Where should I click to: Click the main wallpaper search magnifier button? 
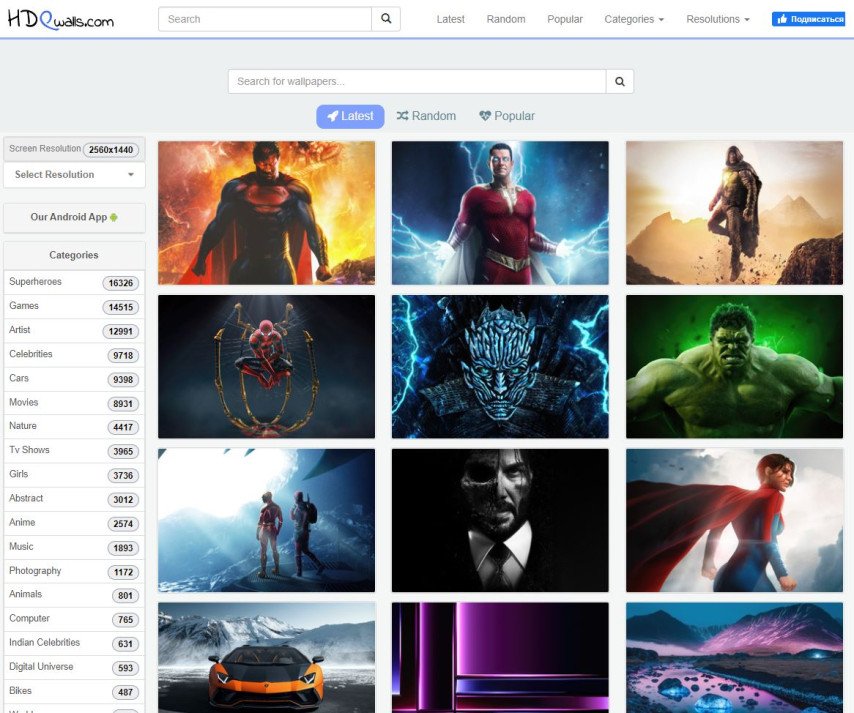[620, 82]
